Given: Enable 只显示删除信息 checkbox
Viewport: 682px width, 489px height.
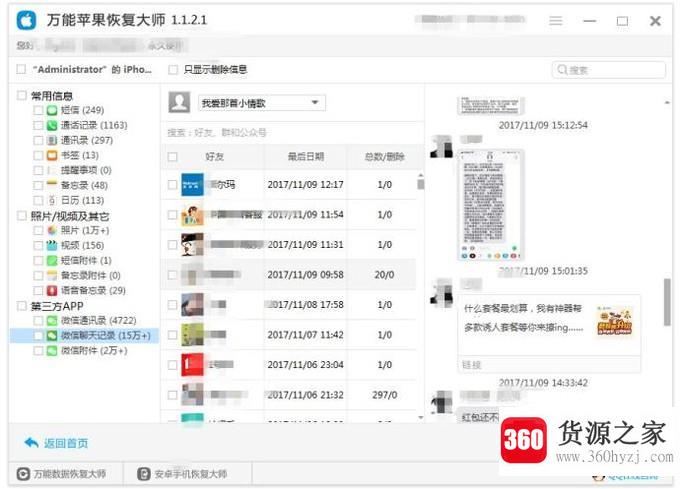Looking at the screenshot, I should click(x=173, y=70).
